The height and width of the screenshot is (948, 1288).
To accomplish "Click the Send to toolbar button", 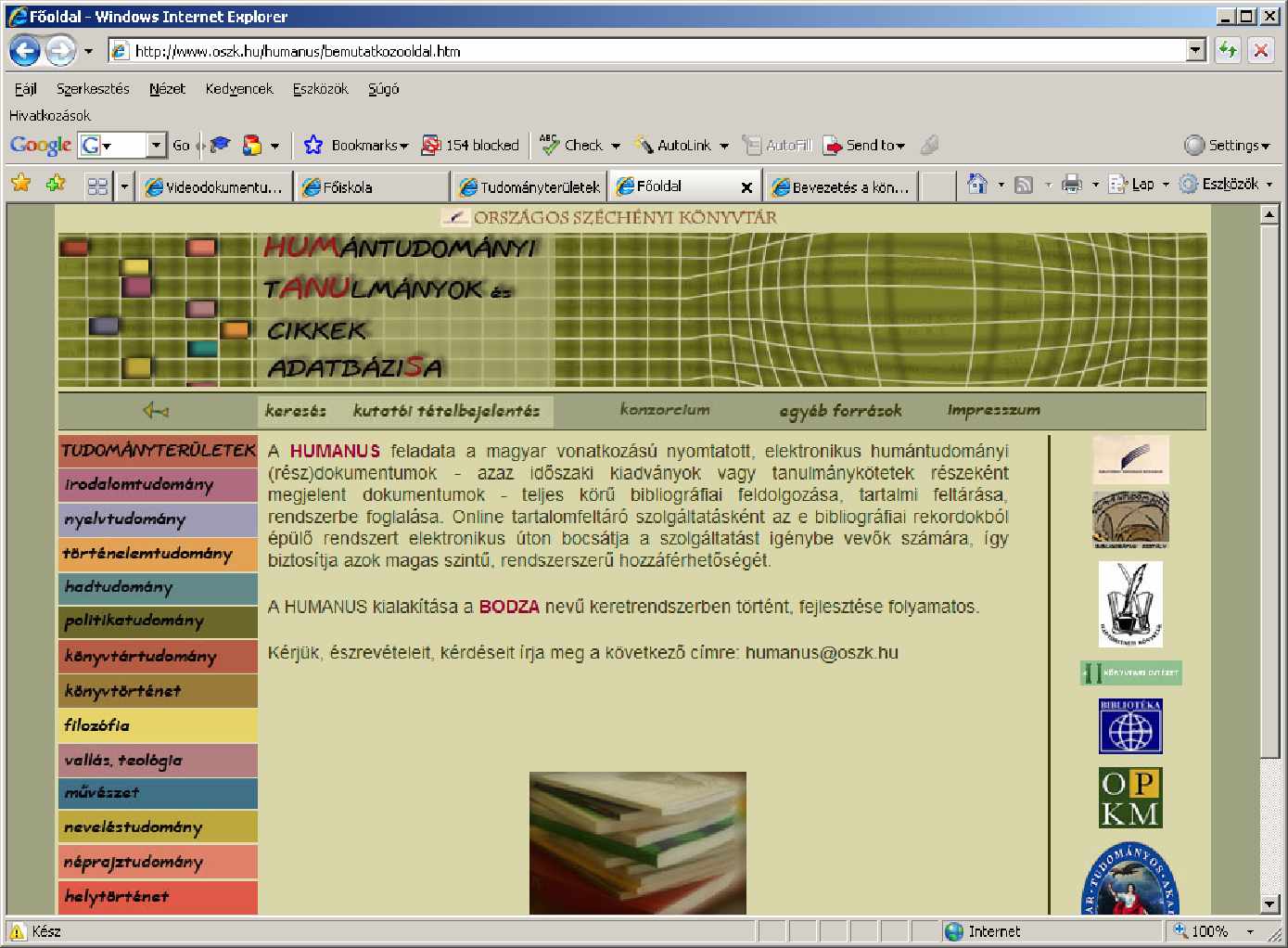I will pyautogui.click(x=864, y=145).
